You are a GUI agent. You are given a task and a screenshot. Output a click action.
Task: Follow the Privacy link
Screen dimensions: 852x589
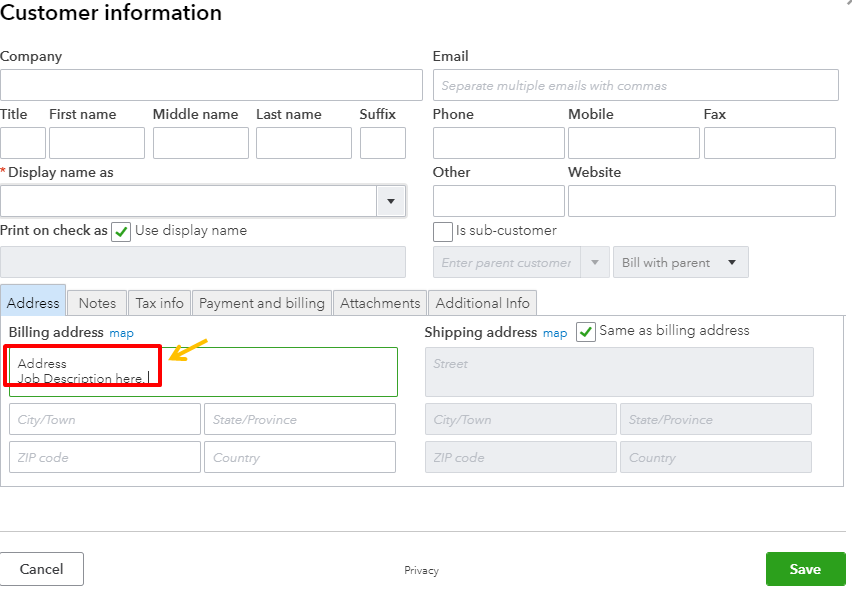click(421, 570)
